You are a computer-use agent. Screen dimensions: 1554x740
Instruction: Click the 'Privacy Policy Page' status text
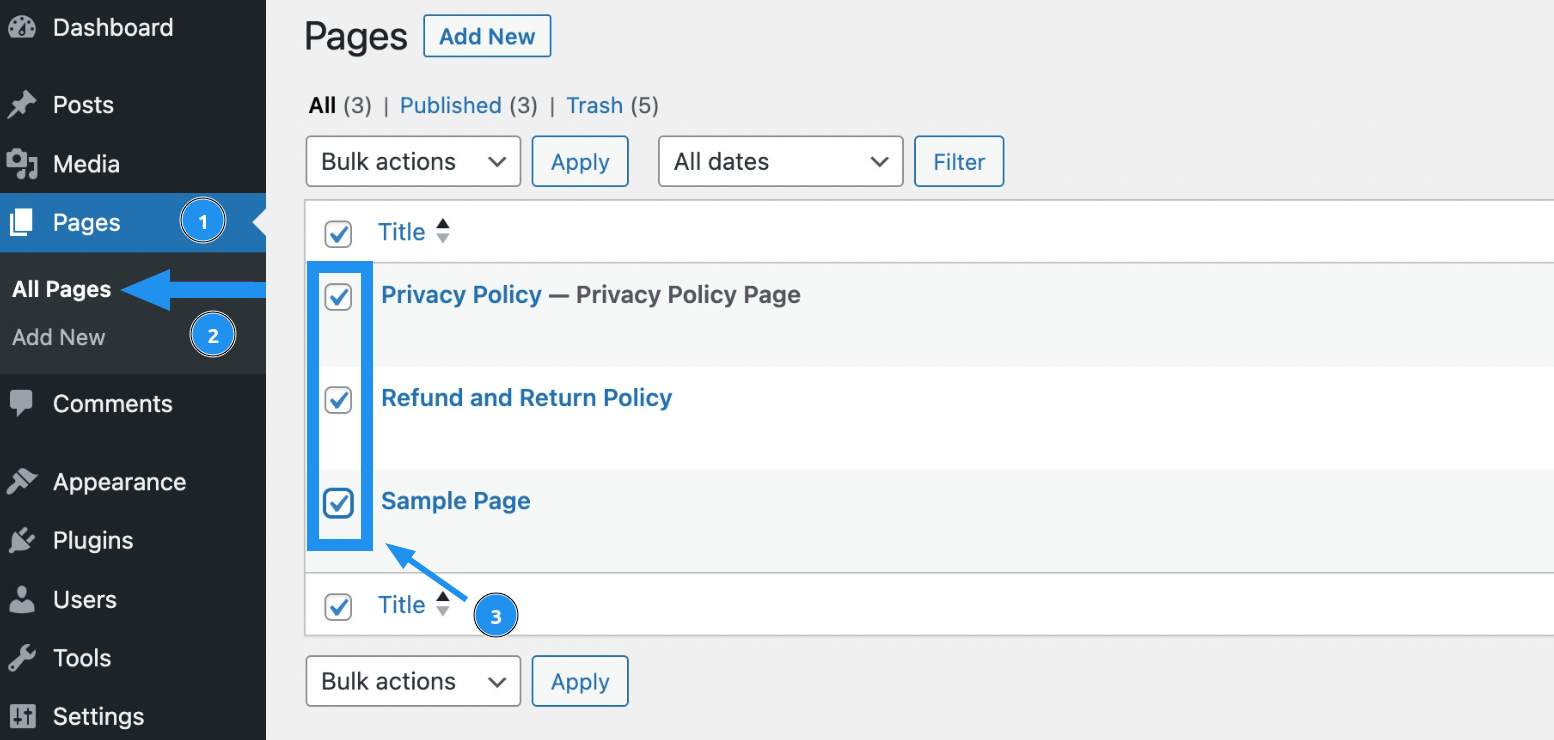tap(688, 295)
